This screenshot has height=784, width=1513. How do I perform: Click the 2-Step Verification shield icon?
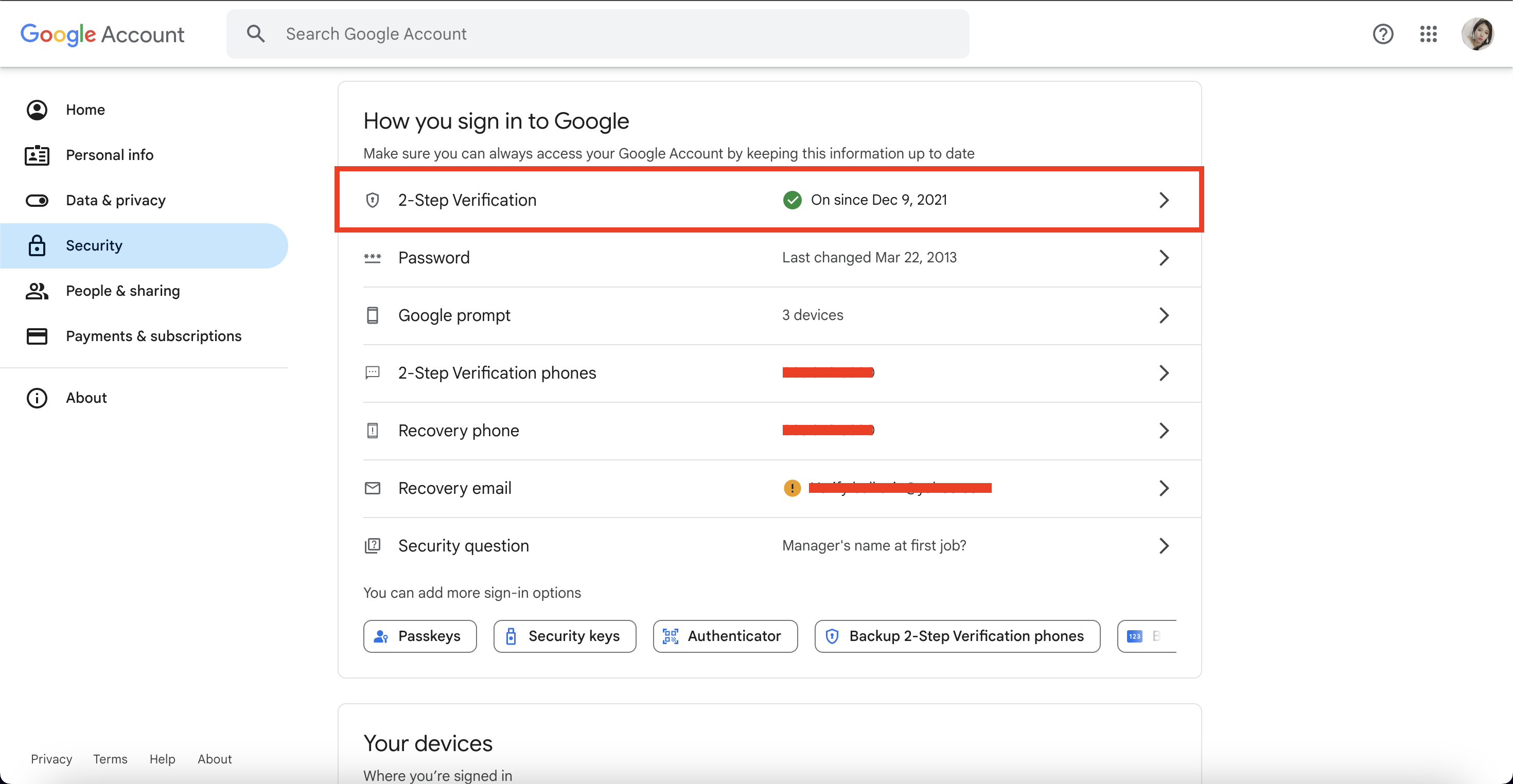[373, 200]
